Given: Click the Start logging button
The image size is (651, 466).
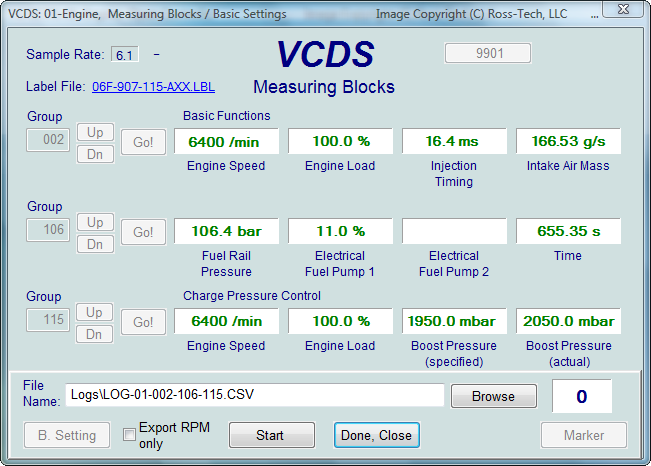Looking at the screenshot, I should click(x=272, y=435).
